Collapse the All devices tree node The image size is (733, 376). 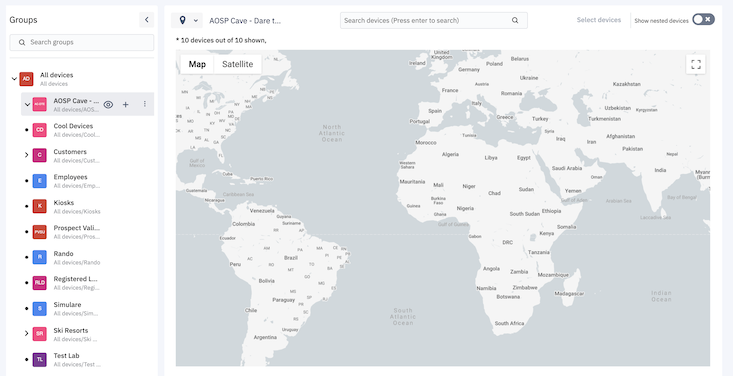pos(14,79)
